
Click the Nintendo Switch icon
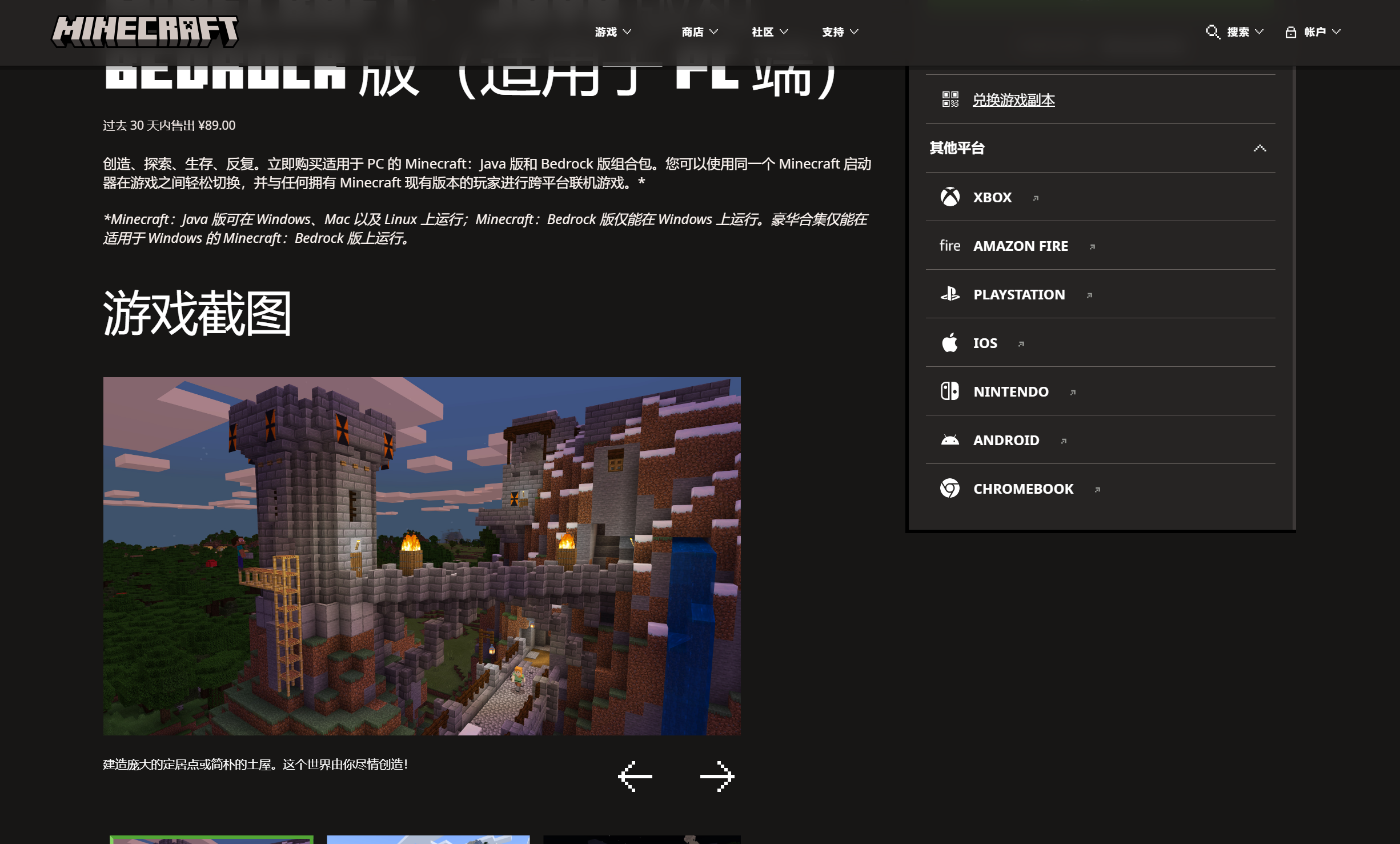950,391
